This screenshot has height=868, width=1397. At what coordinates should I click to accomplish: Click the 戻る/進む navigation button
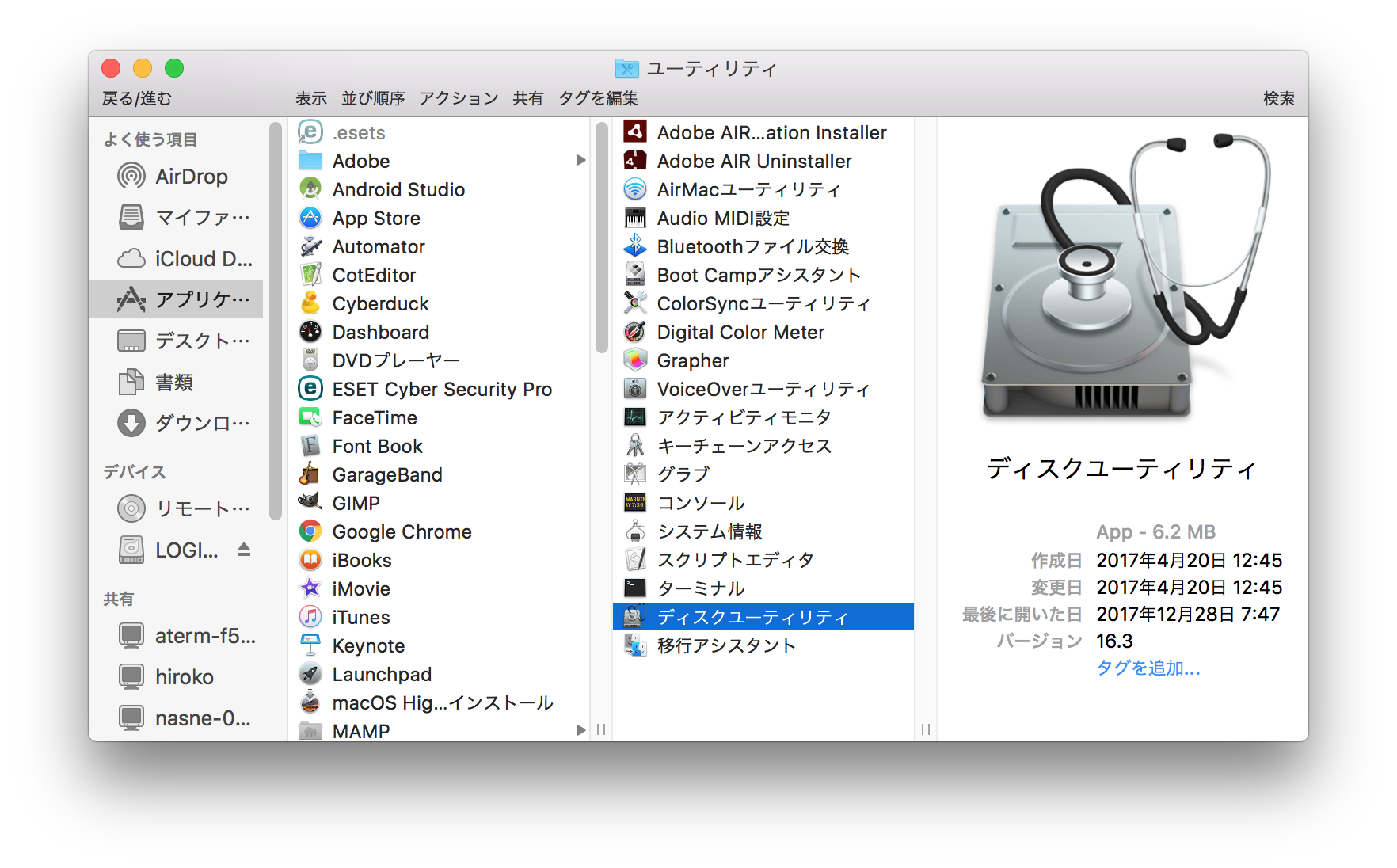tap(137, 98)
